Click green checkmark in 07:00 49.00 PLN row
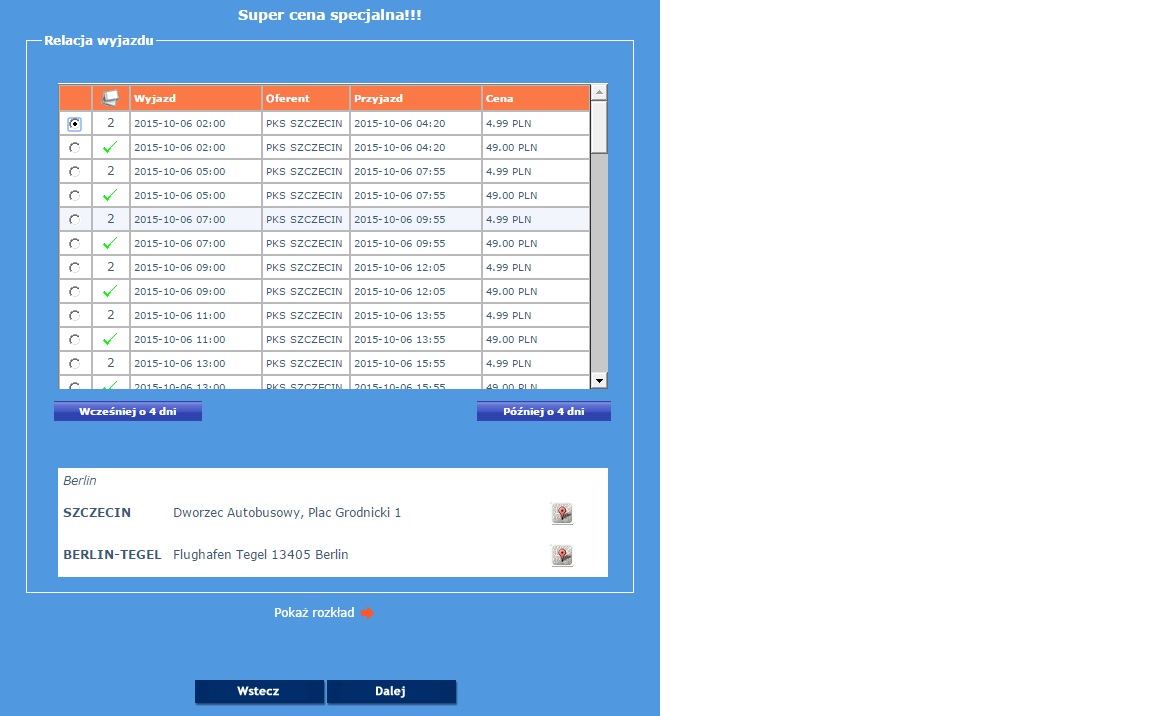Screen dimensions: 1152x716 [110, 243]
